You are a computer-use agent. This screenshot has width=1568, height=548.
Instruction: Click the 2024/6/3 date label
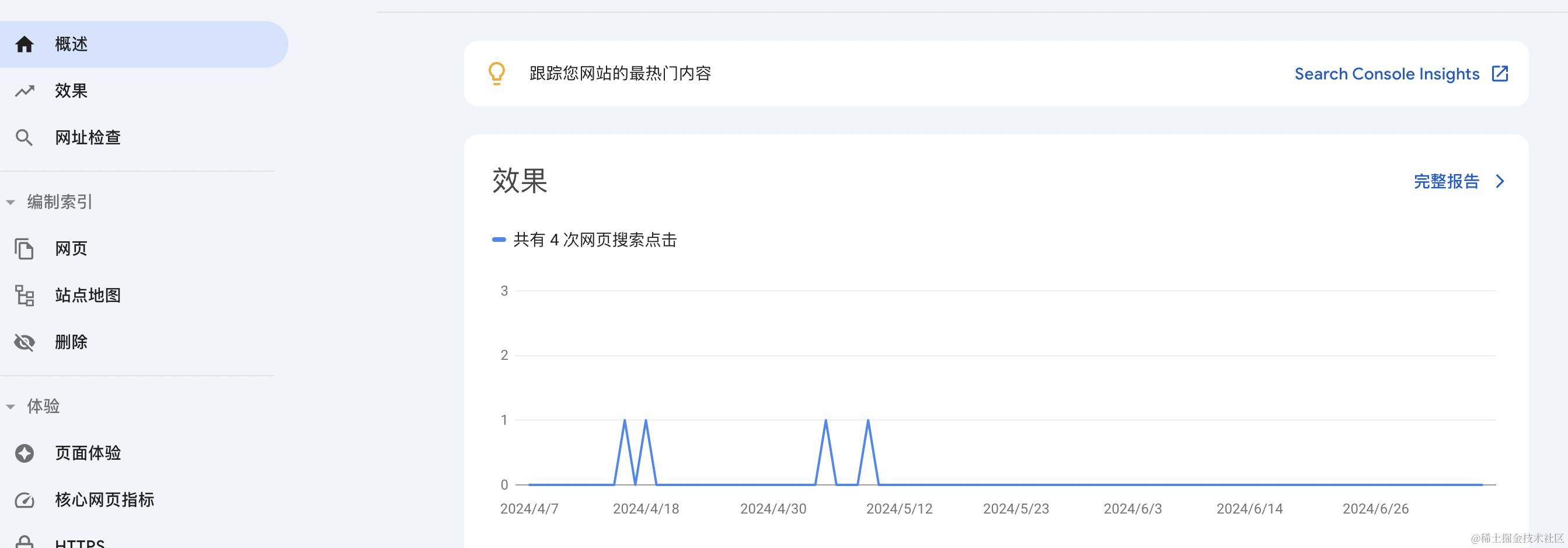1133,509
